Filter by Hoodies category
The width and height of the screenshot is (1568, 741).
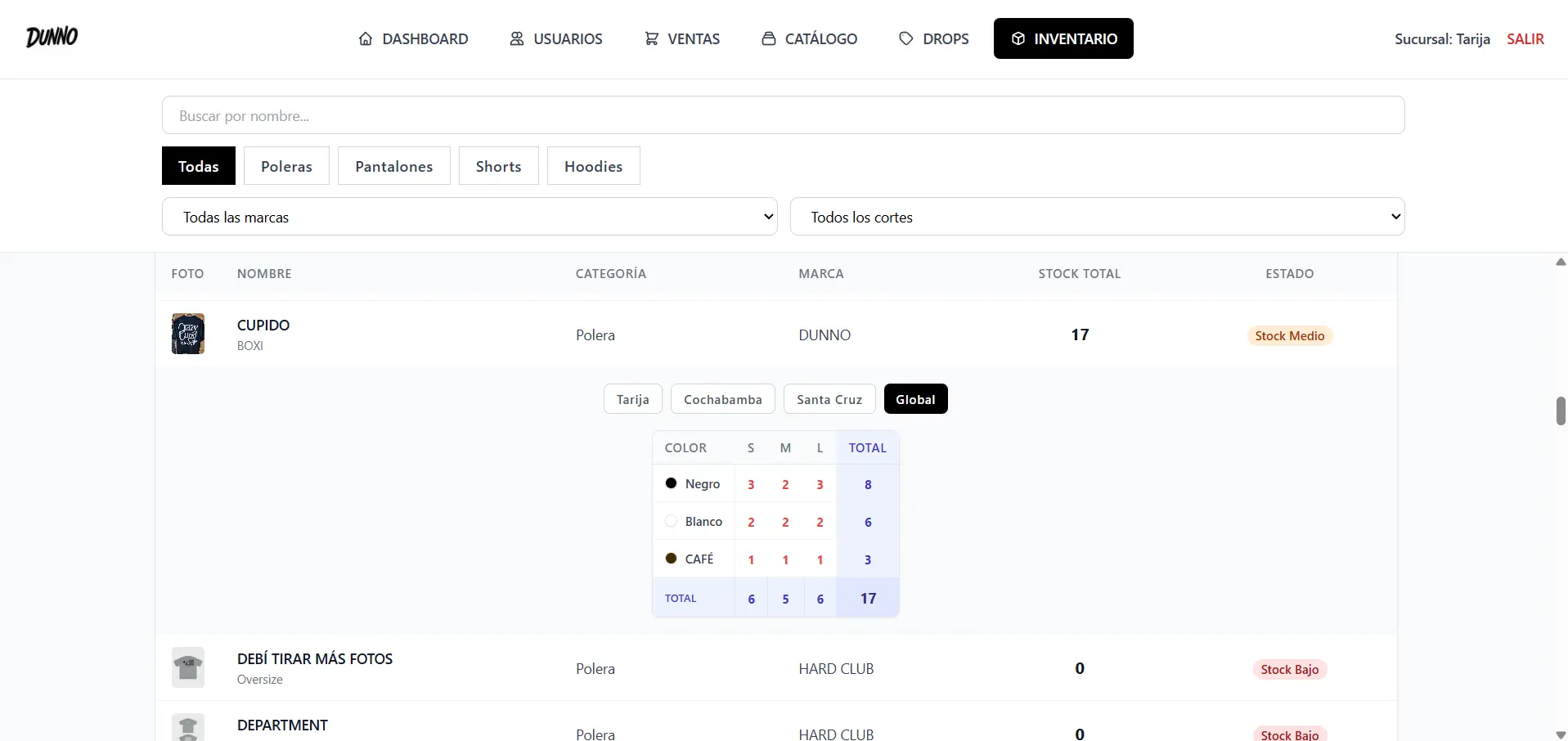coord(593,166)
